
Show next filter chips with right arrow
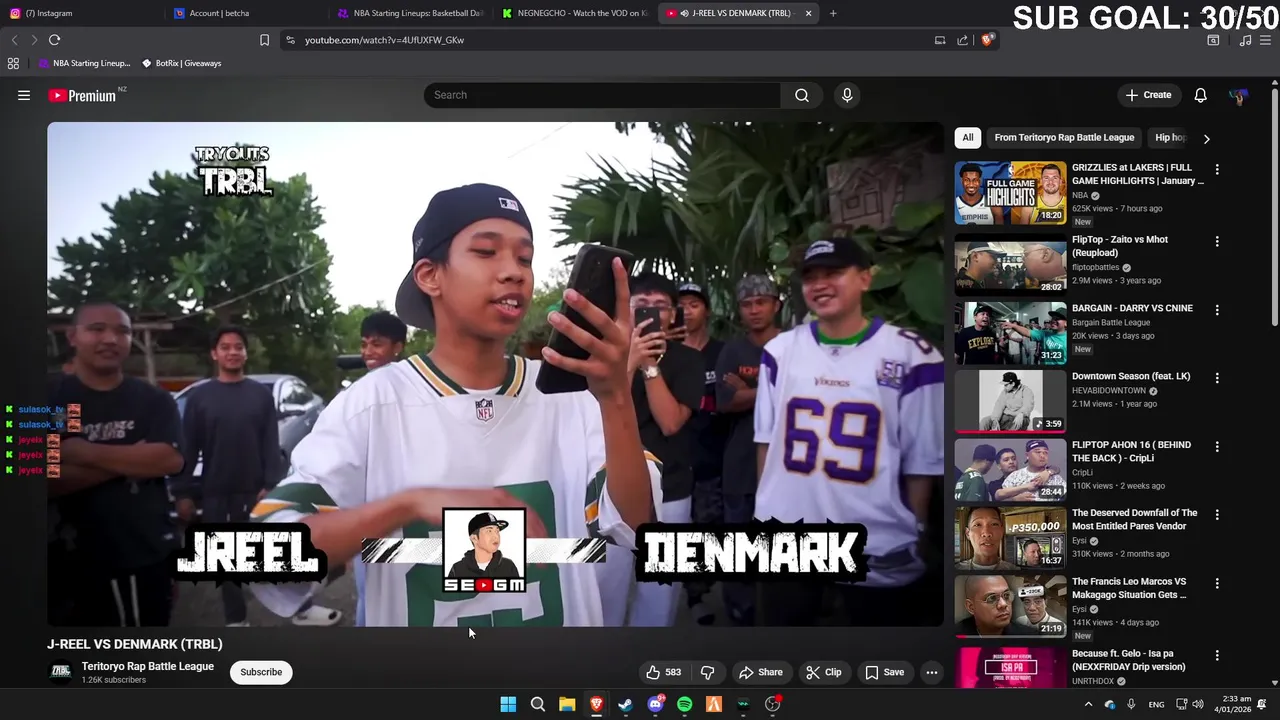point(1206,139)
